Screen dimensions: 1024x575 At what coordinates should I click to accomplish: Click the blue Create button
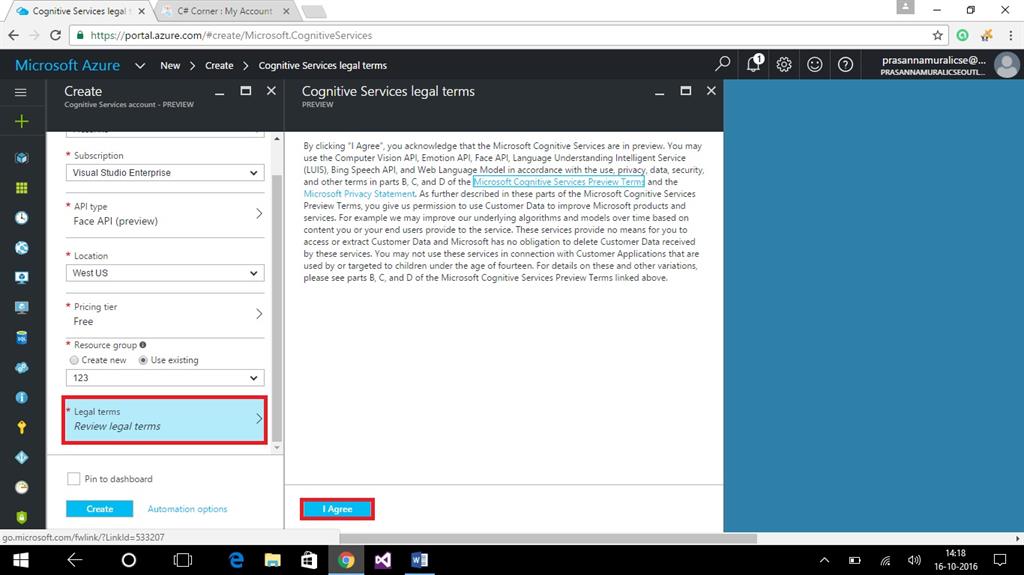99,509
